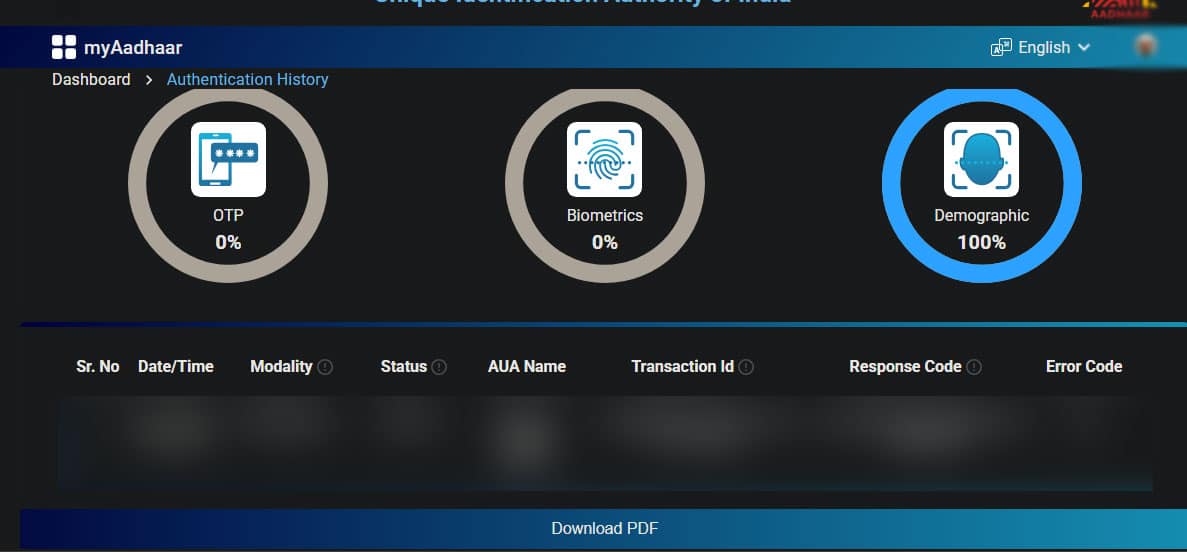The width and height of the screenshot is (1187, 552).
Task: Select the Demographic face icon
Action: (981, 159)
